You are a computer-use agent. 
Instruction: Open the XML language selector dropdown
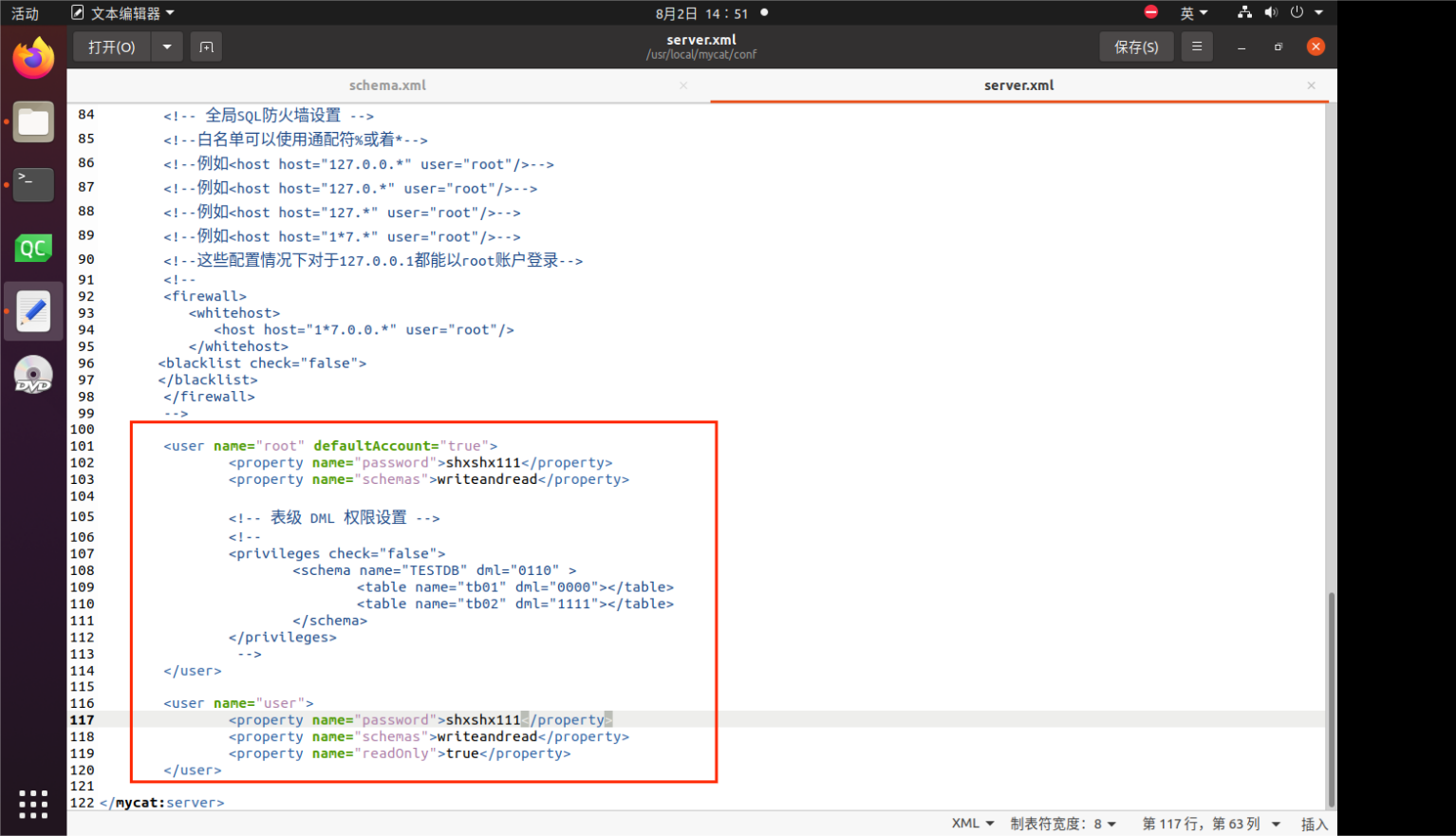point(973,824)
